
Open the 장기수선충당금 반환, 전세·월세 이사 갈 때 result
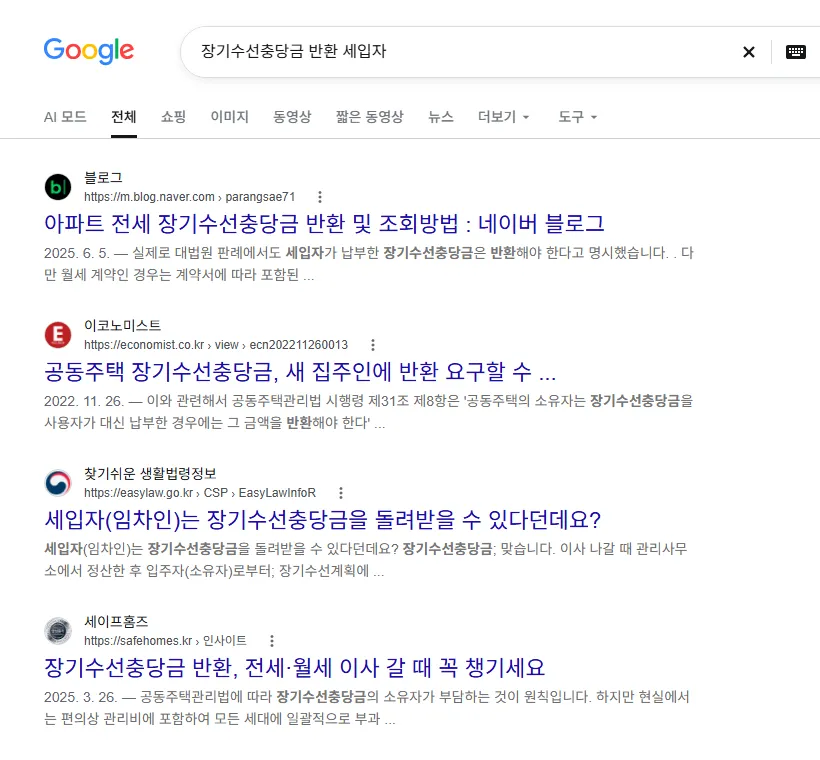click(294, 668)
